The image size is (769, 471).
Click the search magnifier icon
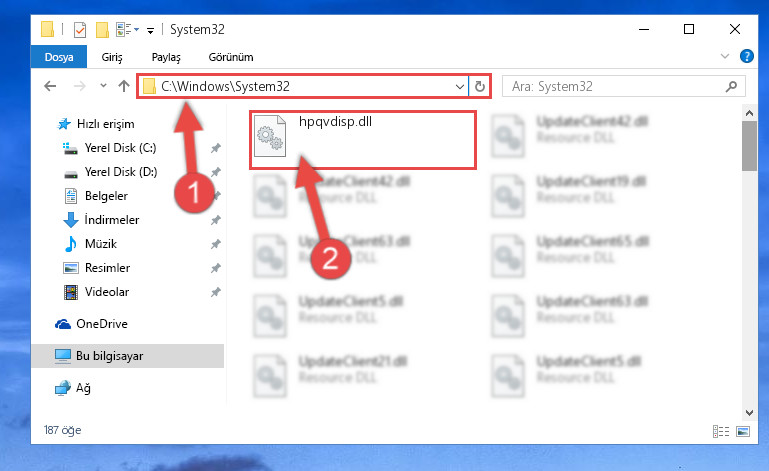(731, 86)
